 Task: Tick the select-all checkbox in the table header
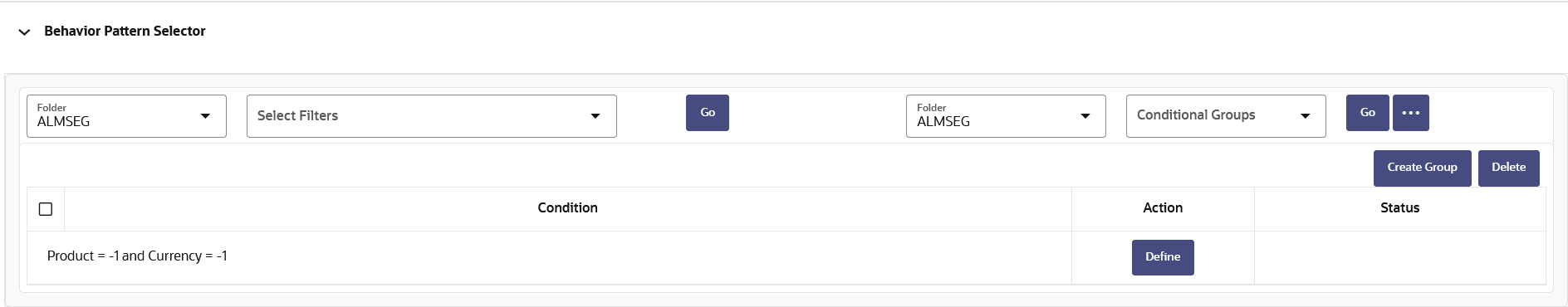tap(46, 209)
